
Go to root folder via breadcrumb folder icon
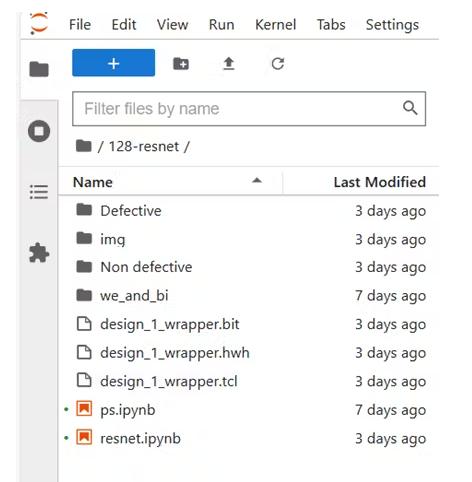[x=83, y=146]
